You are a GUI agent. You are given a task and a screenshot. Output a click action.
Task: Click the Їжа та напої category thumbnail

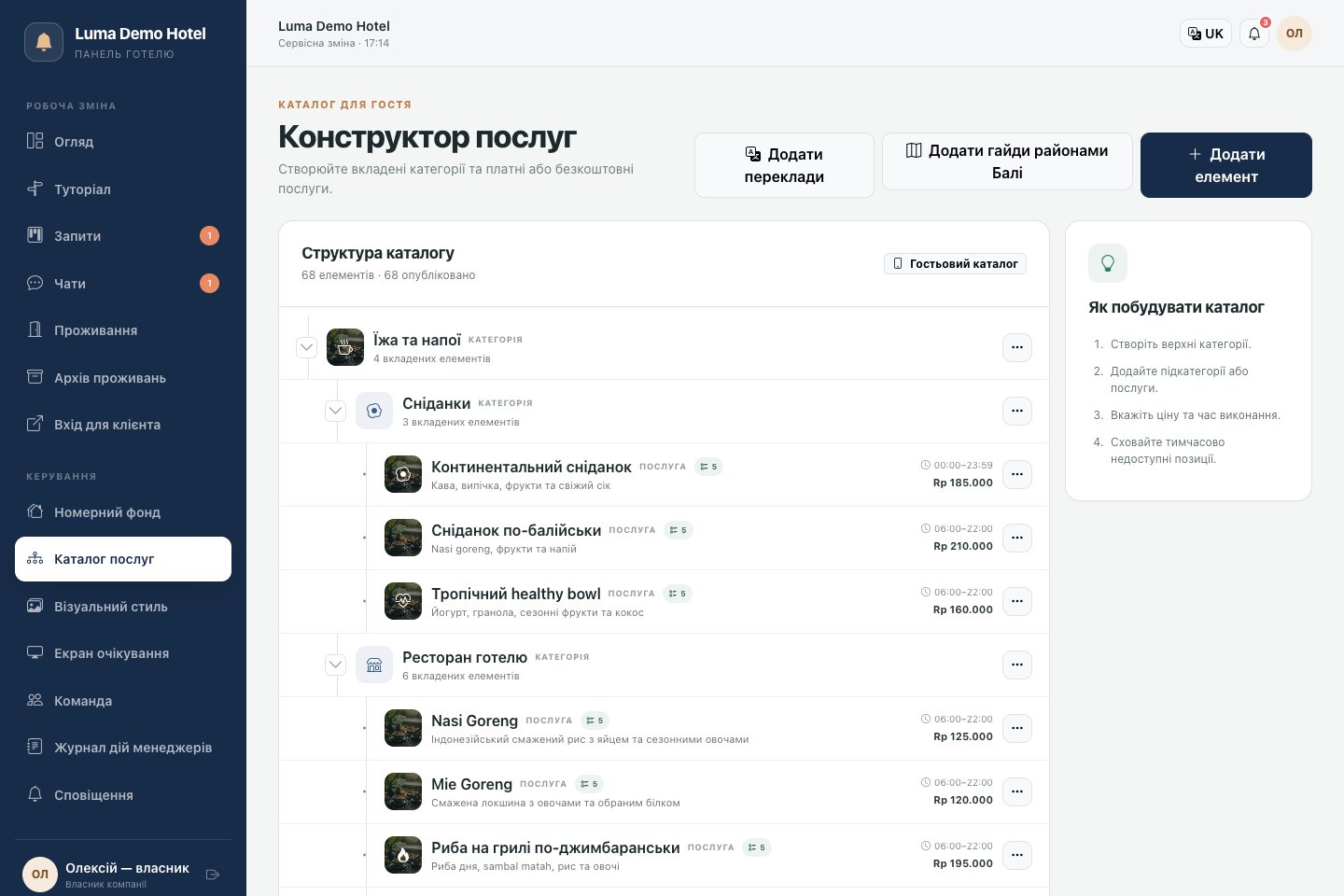point(345,347)
